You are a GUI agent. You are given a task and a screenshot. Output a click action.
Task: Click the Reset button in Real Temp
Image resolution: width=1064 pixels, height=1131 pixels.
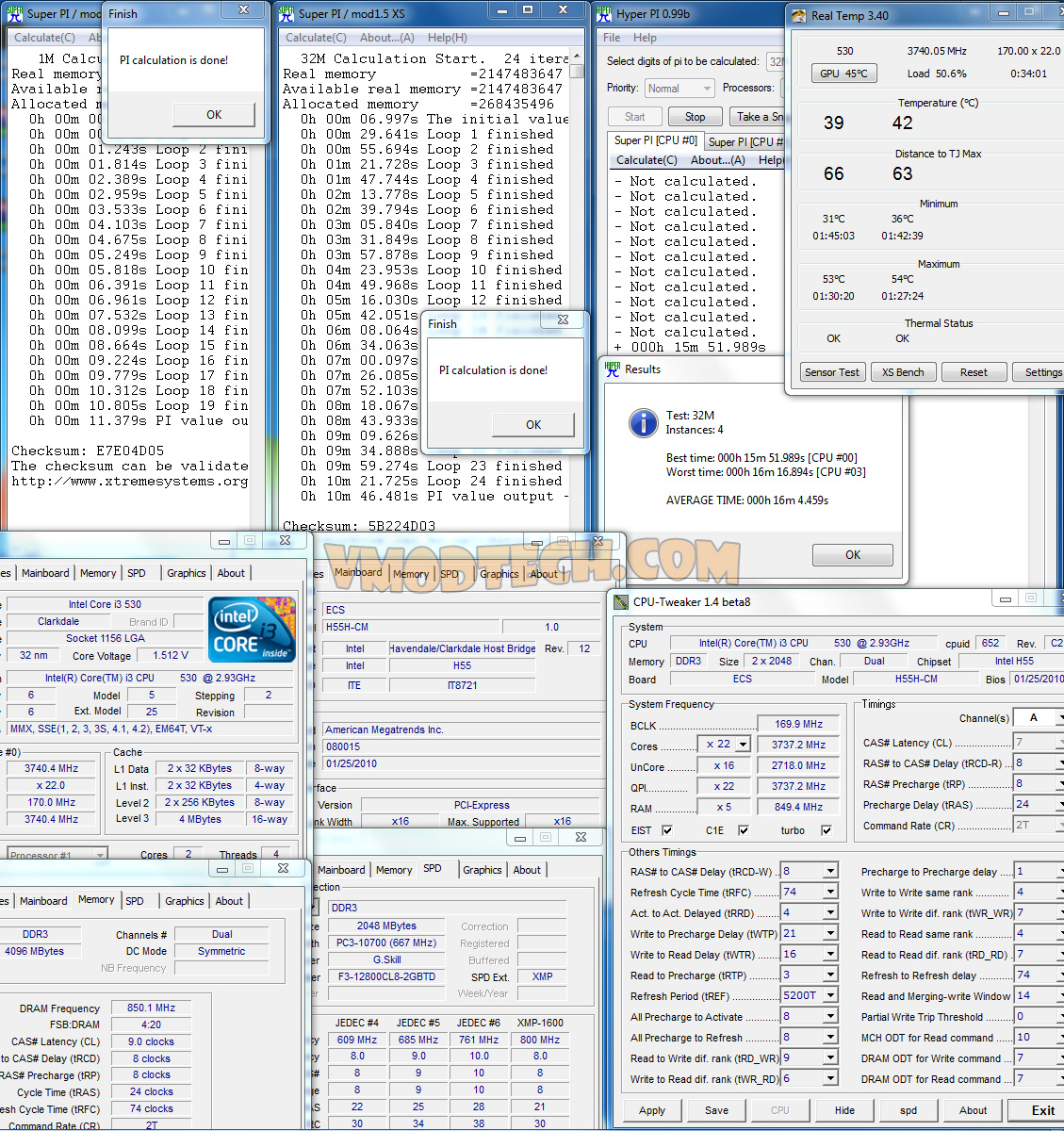pyautogui.click(x=974, y=372)
